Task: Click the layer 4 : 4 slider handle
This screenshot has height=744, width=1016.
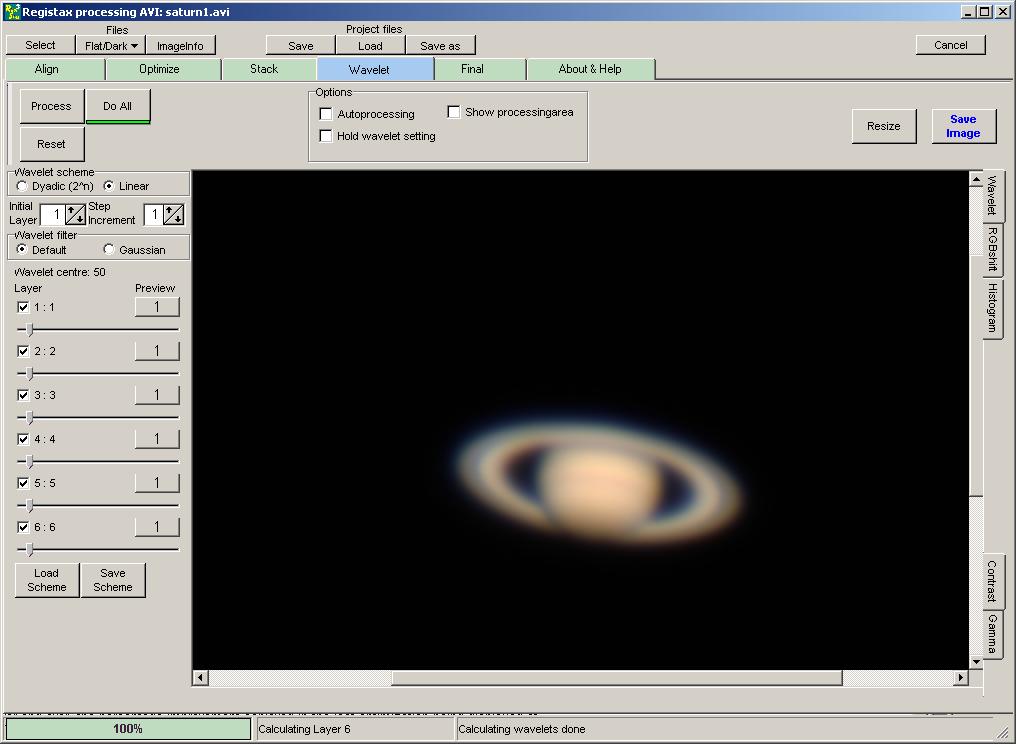Action: [29, 462]
